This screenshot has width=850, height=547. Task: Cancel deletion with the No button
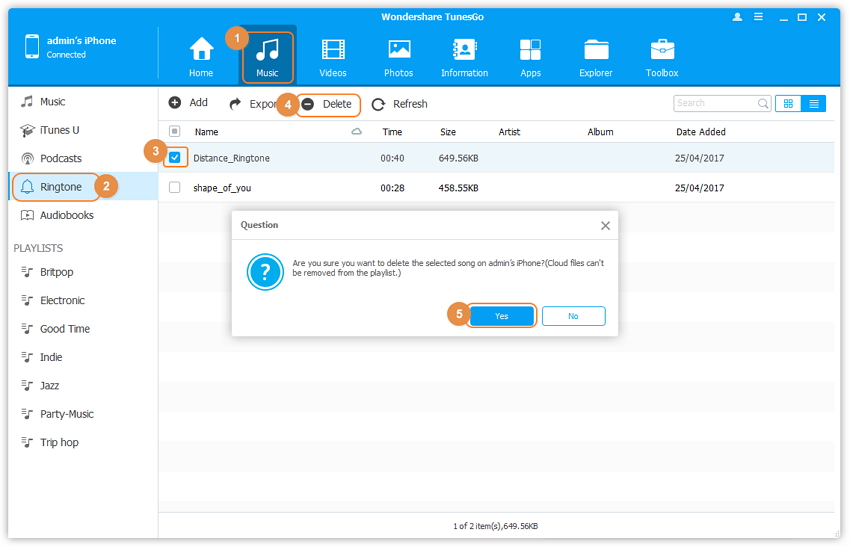tap(573, 316)
